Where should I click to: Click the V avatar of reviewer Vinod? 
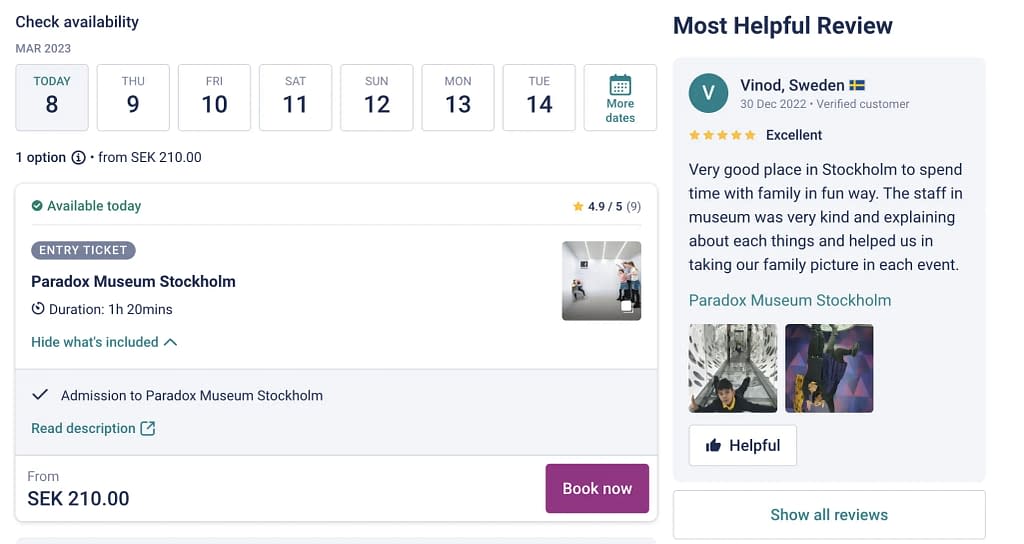pyautogui.click(x=709, y=93)
